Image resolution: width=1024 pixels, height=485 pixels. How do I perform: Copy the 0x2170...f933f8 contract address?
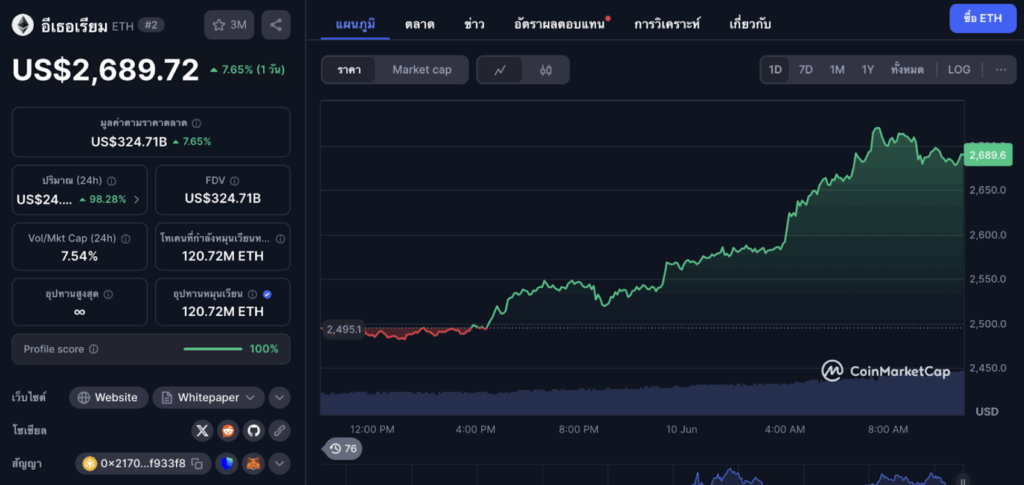pos(198,464)
